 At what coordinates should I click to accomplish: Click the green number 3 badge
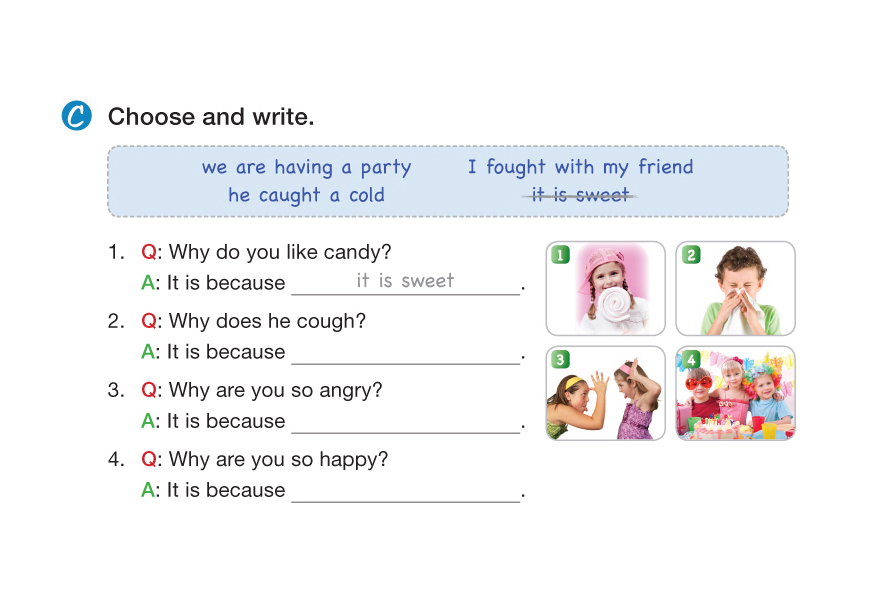pyautogui.click(x=561, y=360)
